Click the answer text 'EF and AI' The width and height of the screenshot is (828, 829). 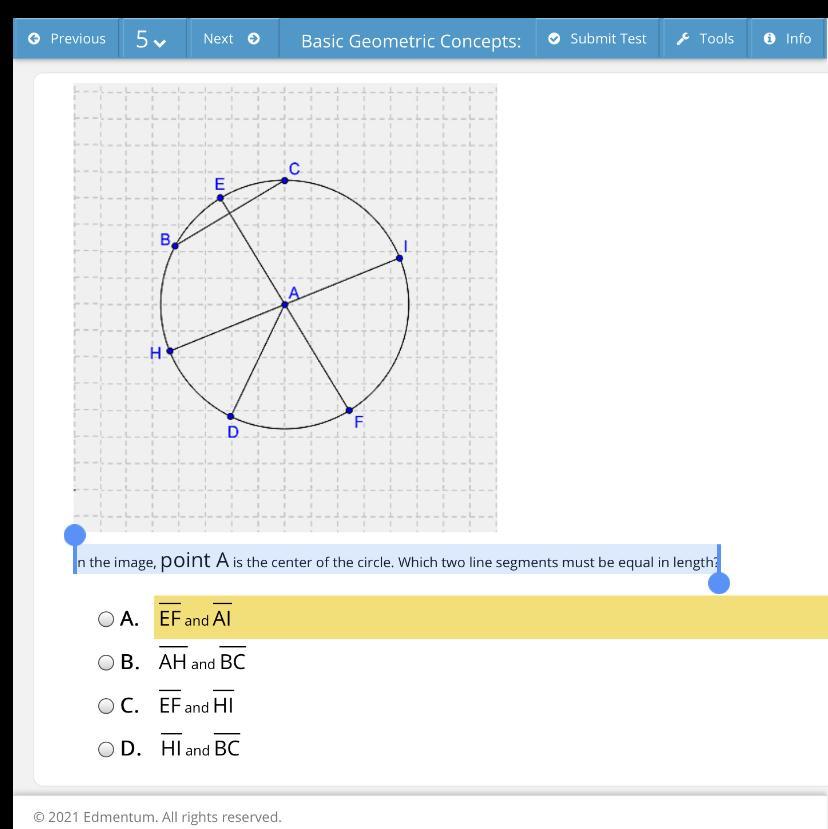tap(195, 616)
